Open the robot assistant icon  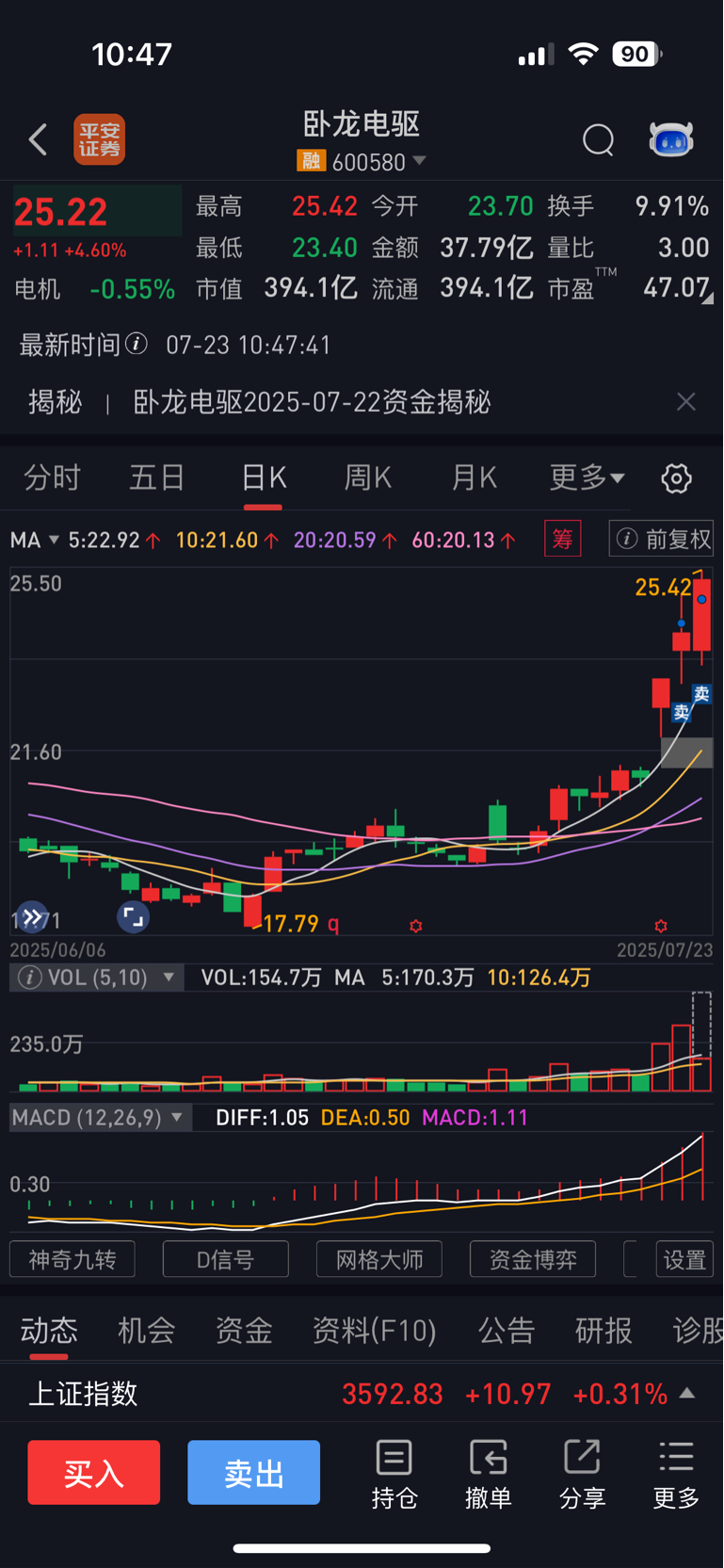click(x=671, y=139)
